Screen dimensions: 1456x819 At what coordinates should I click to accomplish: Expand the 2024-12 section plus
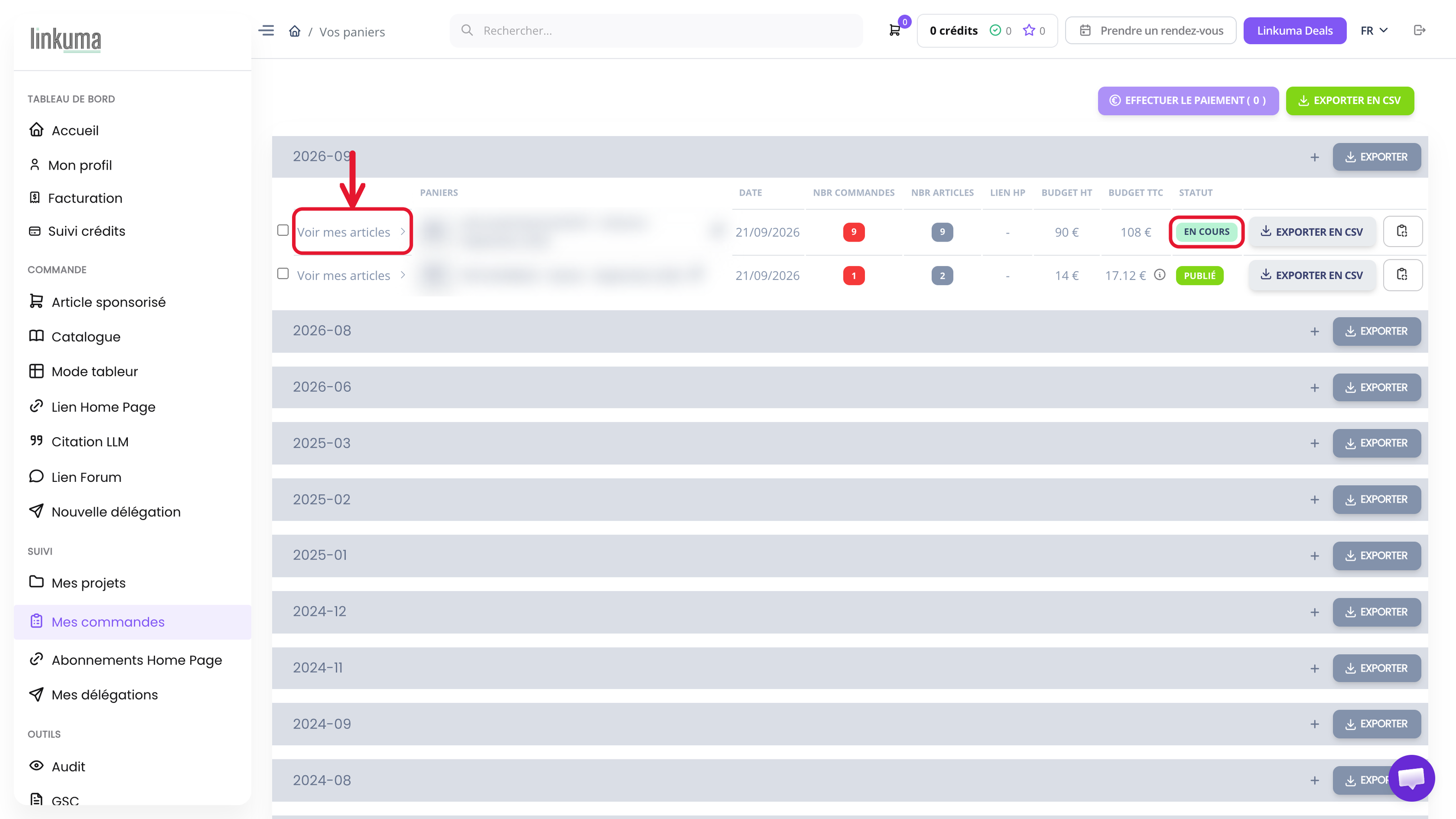pos(1314,612)
